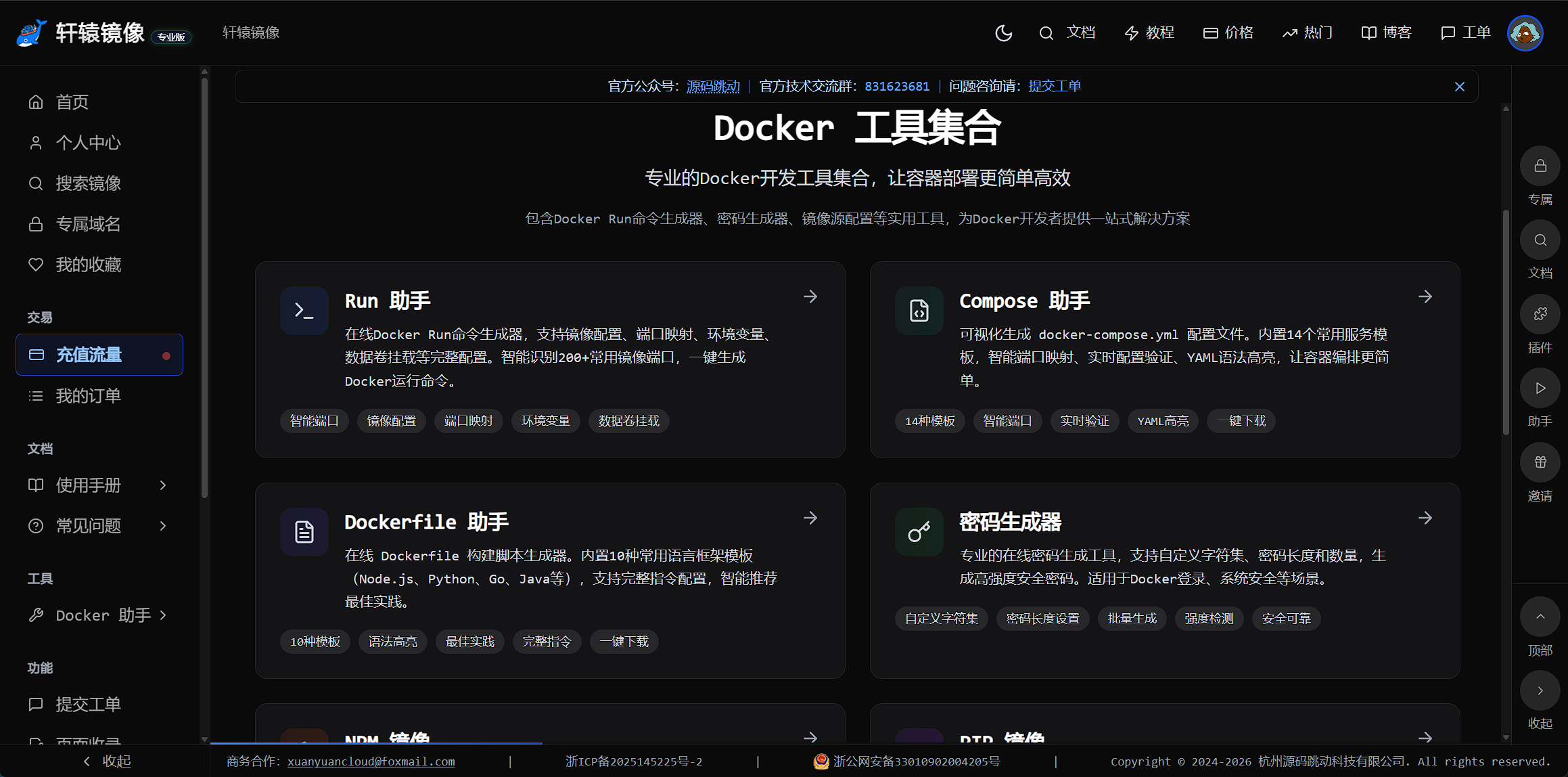This screenshot has height=777, width=1568.
Task: Click the 智能端口 tag in Run 助手
Action: pyautogui.click(x=315, y=421)
